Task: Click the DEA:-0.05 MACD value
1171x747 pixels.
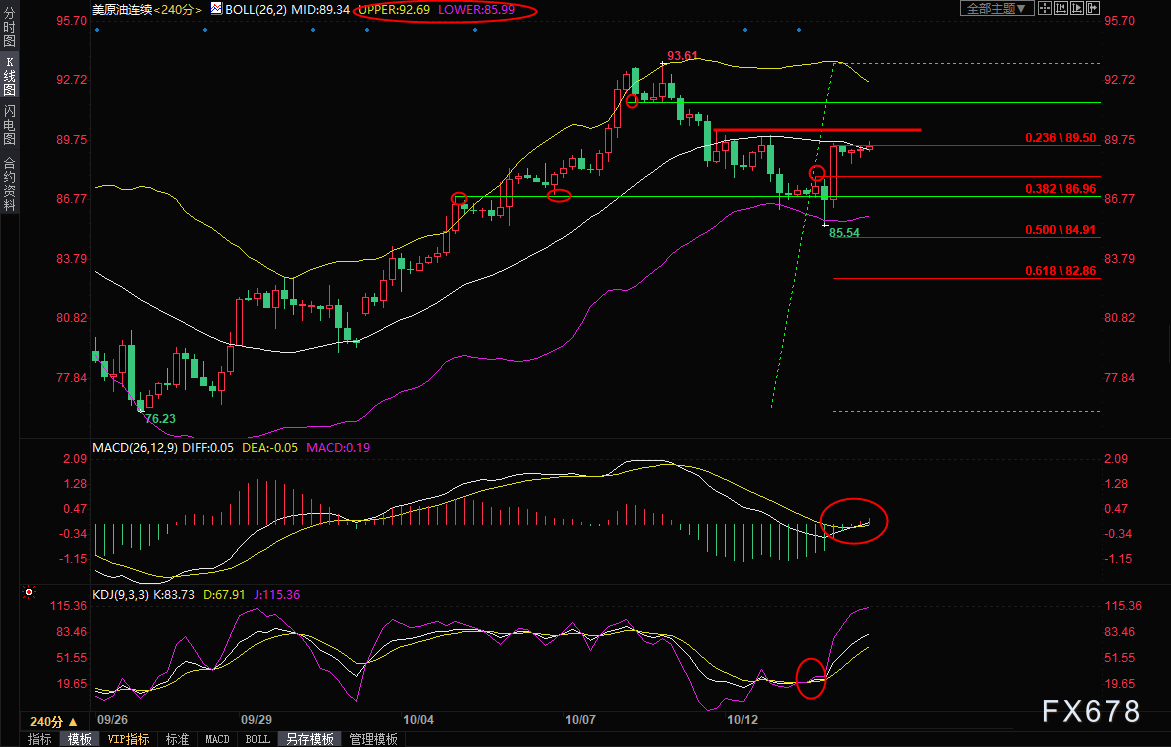Action: (270, 447)
